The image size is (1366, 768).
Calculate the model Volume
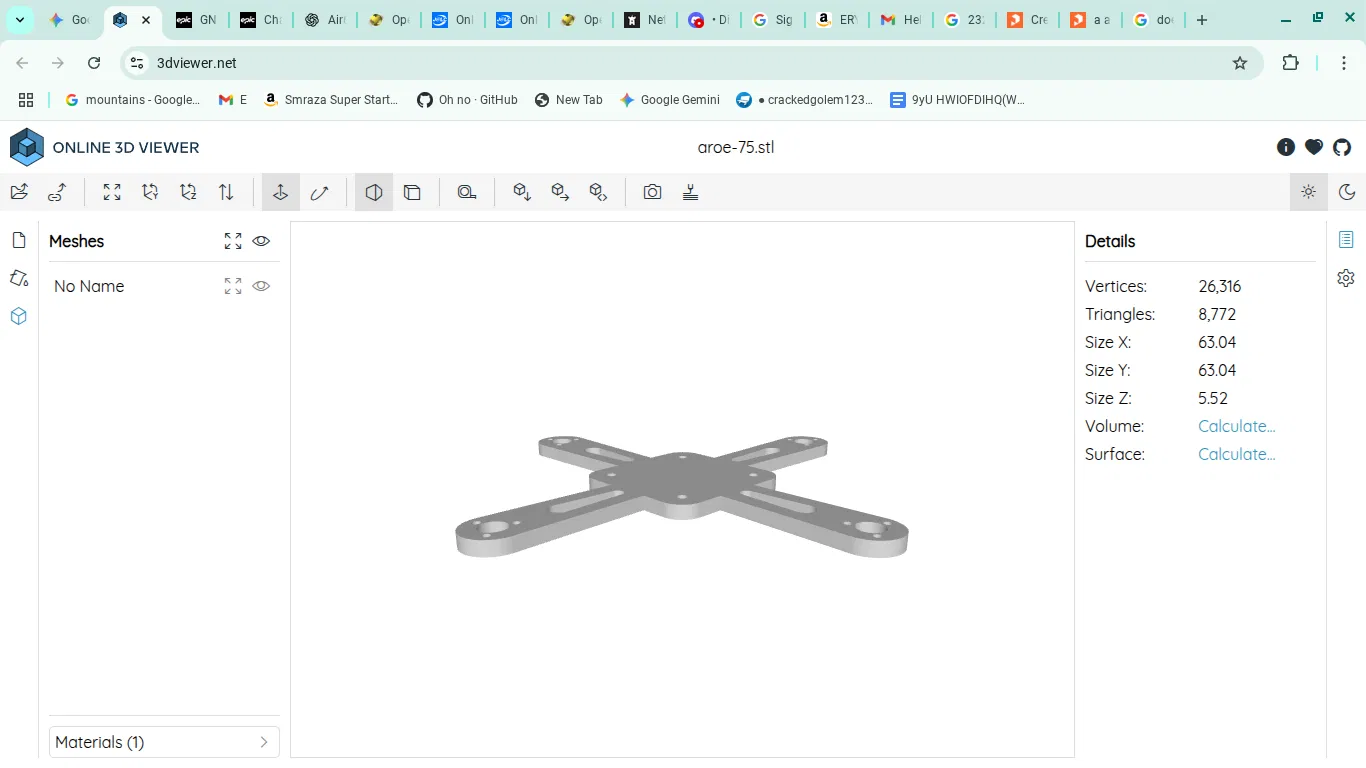(1237, 426)
